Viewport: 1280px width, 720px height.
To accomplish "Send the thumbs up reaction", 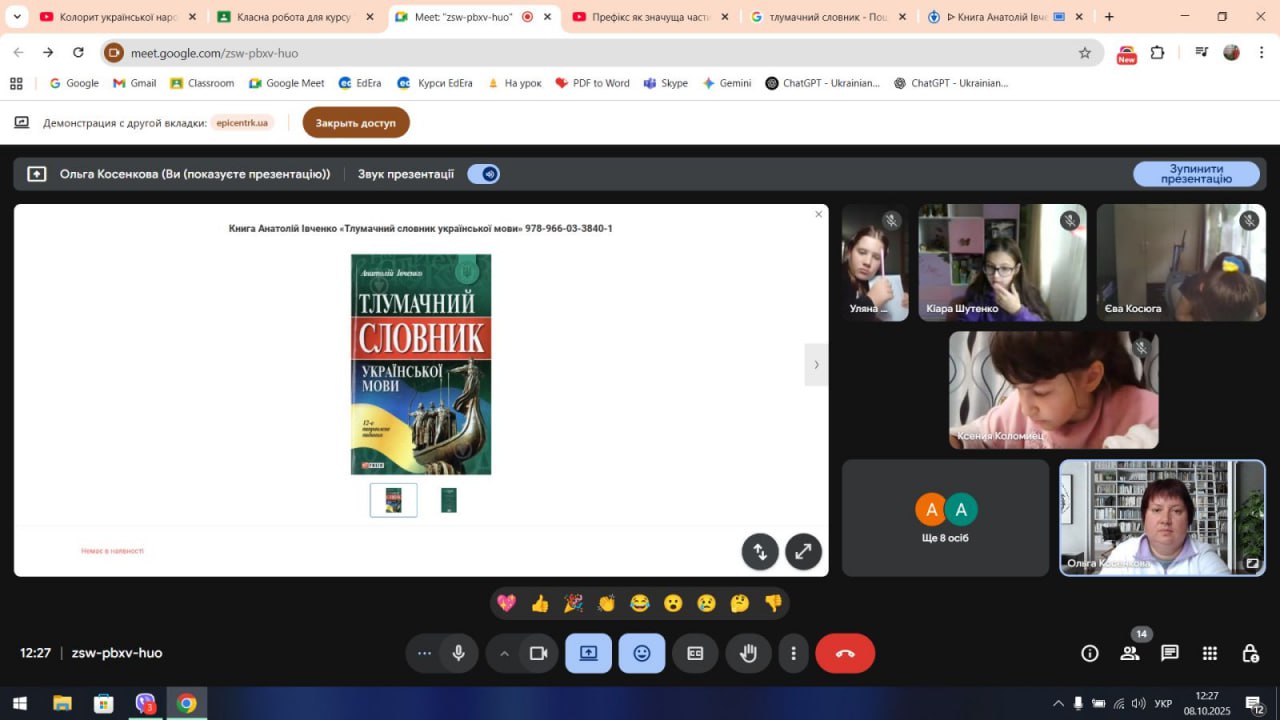I will coord(540,603).
